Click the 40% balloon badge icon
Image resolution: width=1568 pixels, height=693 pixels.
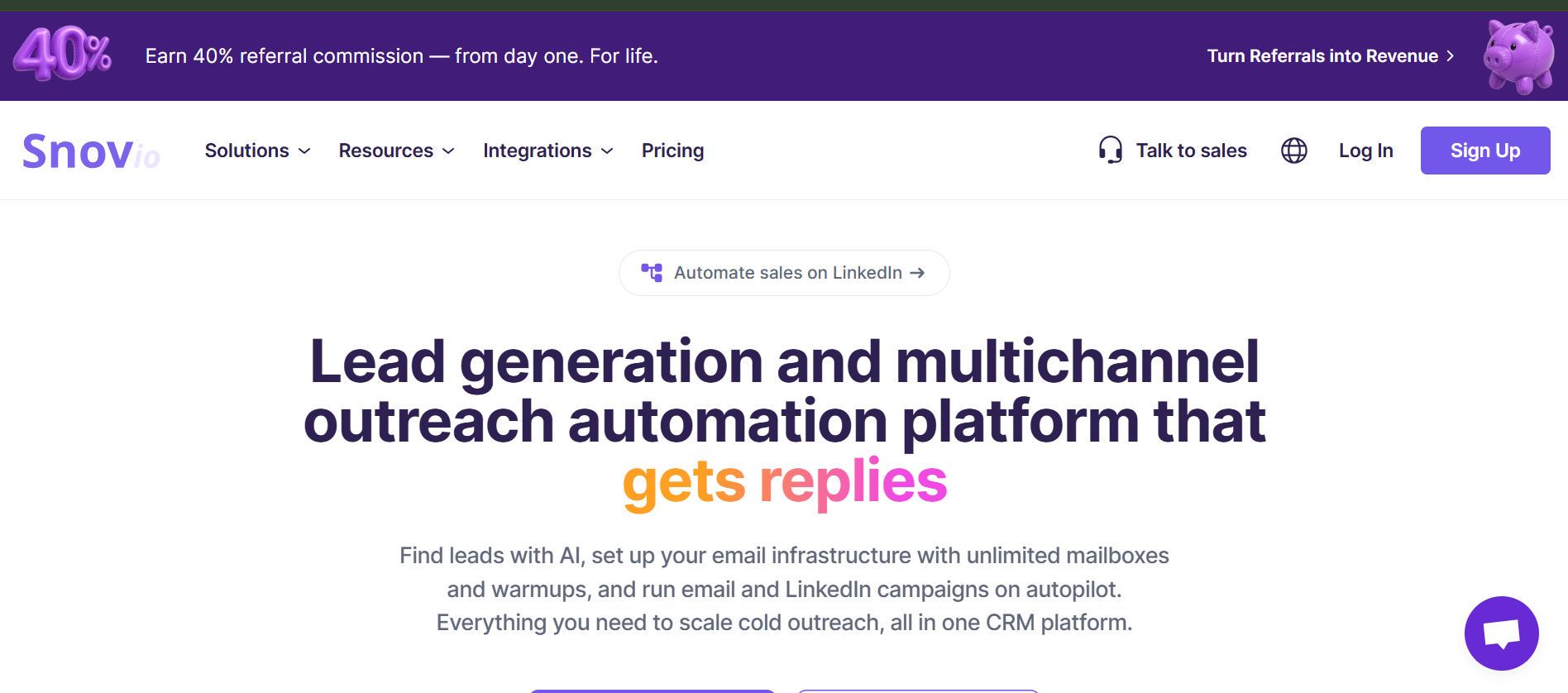click(x=63, y=55)
